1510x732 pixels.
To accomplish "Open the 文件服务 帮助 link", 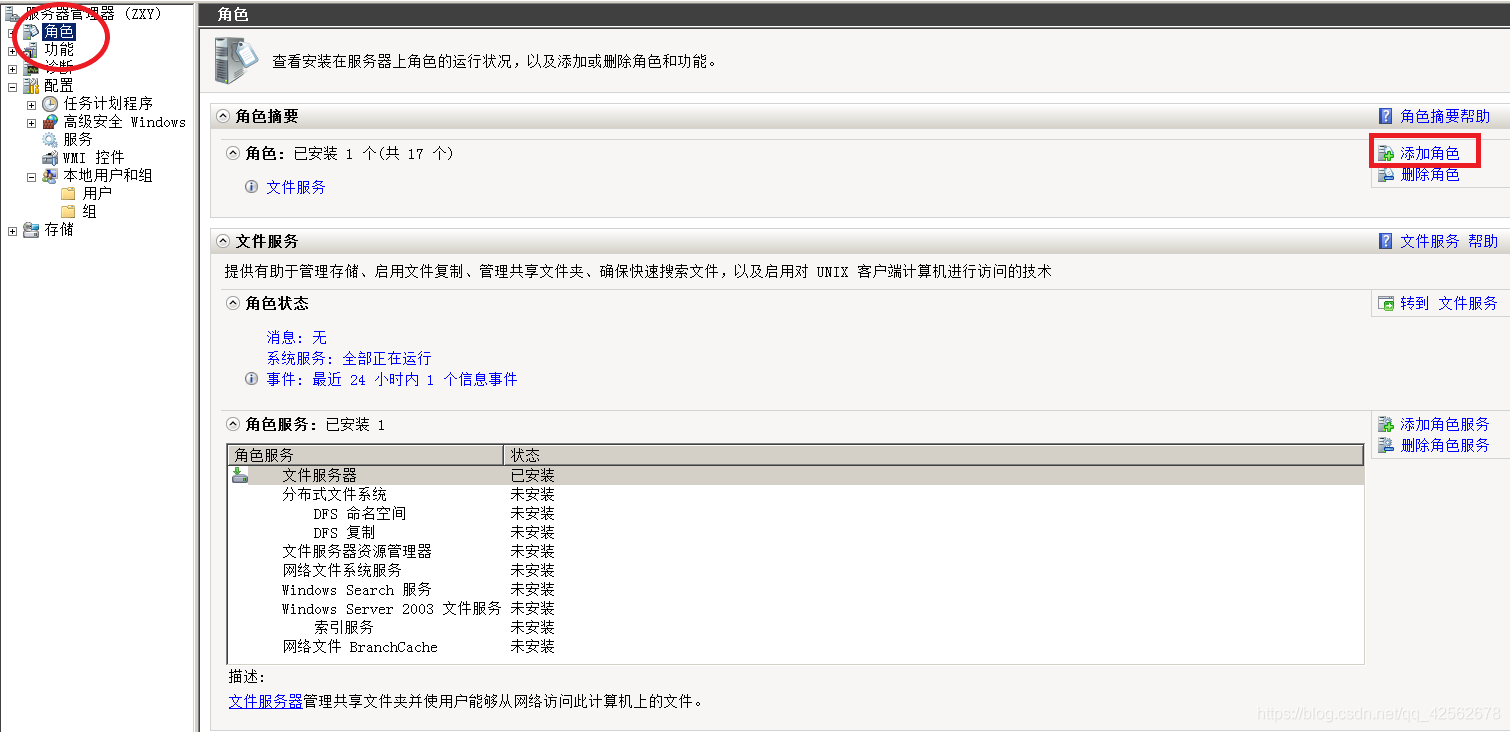I will point(1449,241).
